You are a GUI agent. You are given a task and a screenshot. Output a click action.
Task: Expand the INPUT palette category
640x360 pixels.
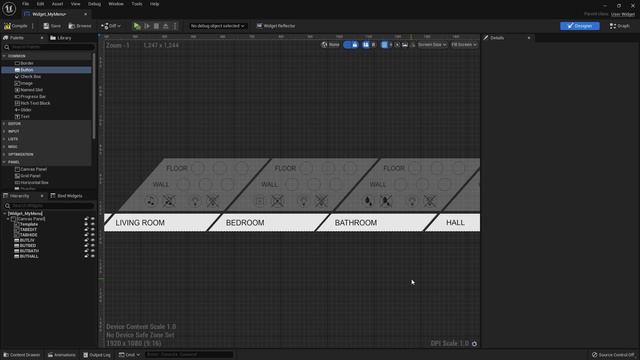pyautogui.click(x=4, y=131)
